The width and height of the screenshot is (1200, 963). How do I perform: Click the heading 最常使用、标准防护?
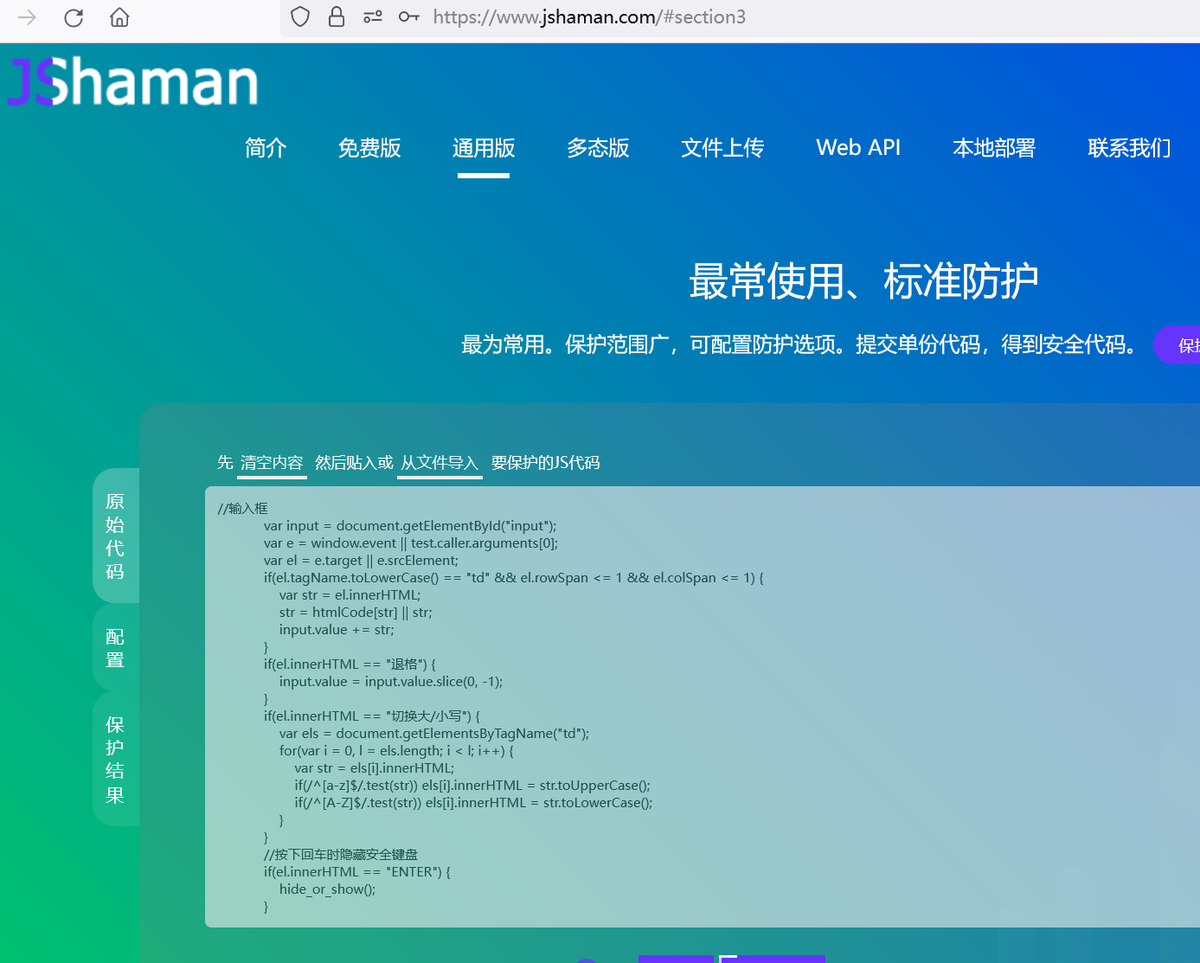point(864,281)
